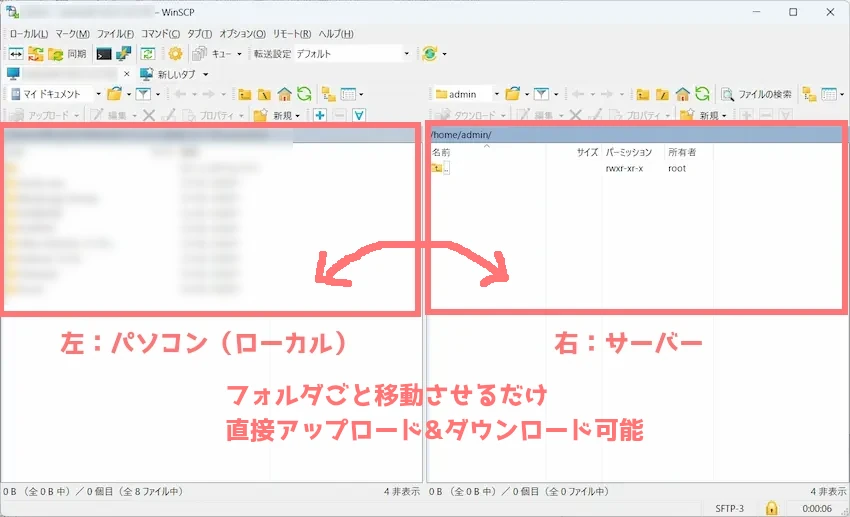Screen dimensions: 850x517
Task: Go to remote parent directory icon
Action: click(643, 94)
